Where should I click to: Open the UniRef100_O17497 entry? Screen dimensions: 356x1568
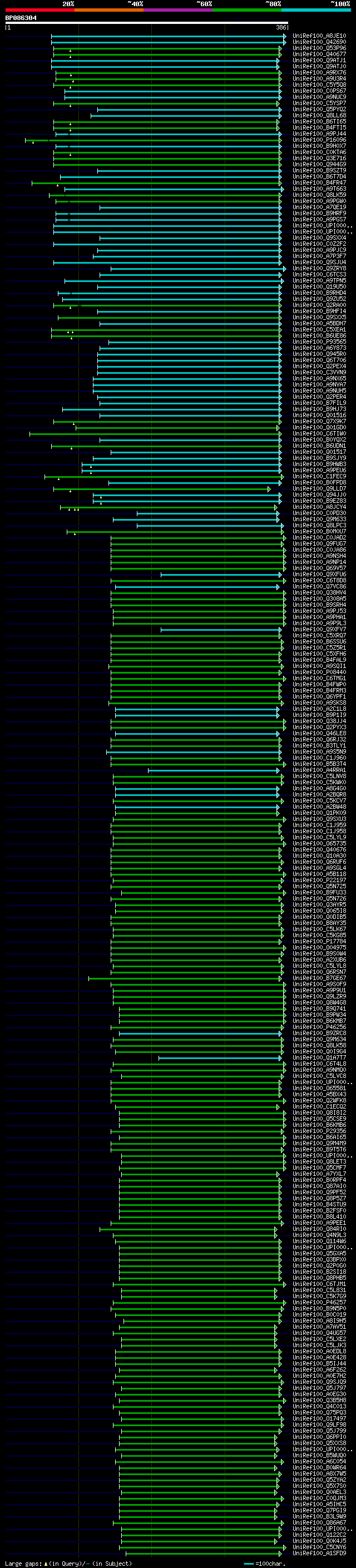319,1419
